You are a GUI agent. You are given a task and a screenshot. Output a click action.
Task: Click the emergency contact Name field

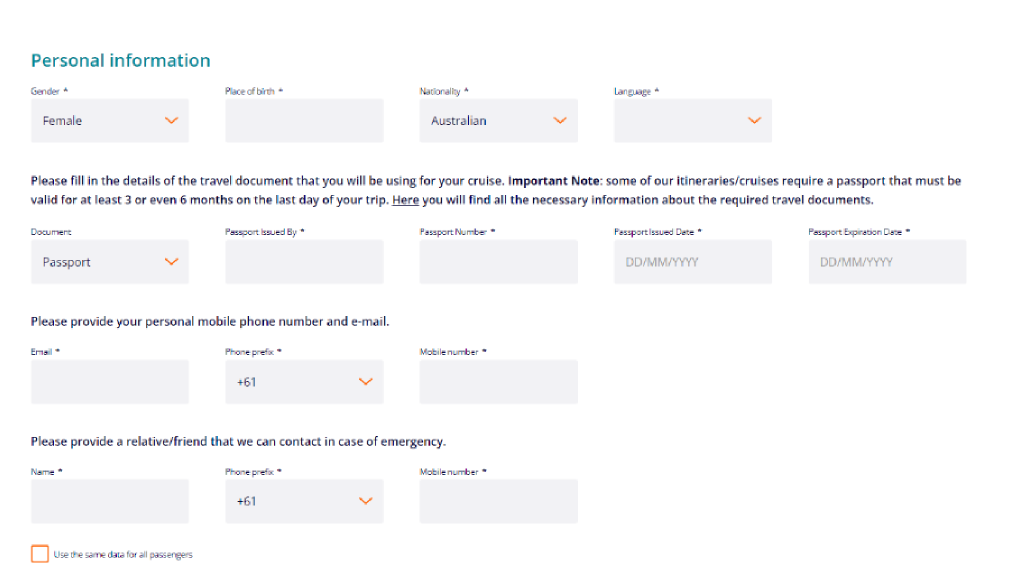coord(109,501)
